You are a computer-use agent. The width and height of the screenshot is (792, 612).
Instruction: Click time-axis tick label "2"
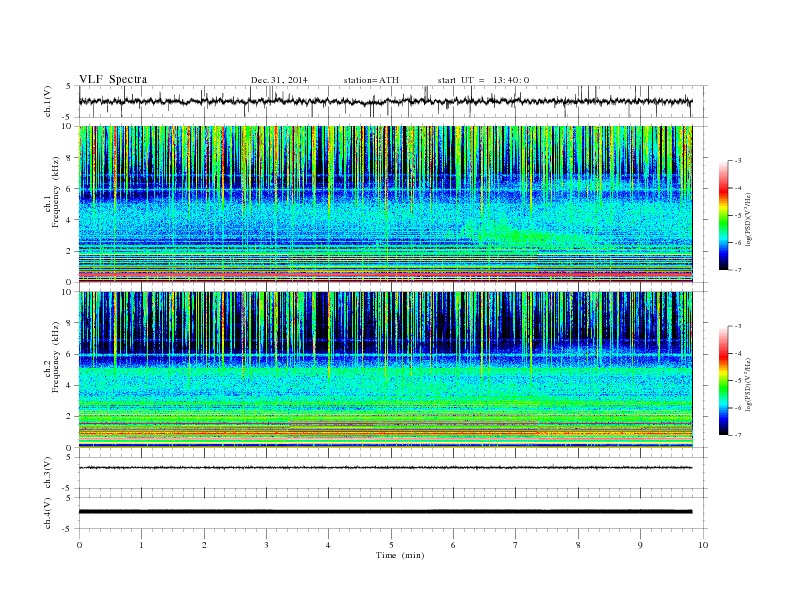tap(204, 545)
